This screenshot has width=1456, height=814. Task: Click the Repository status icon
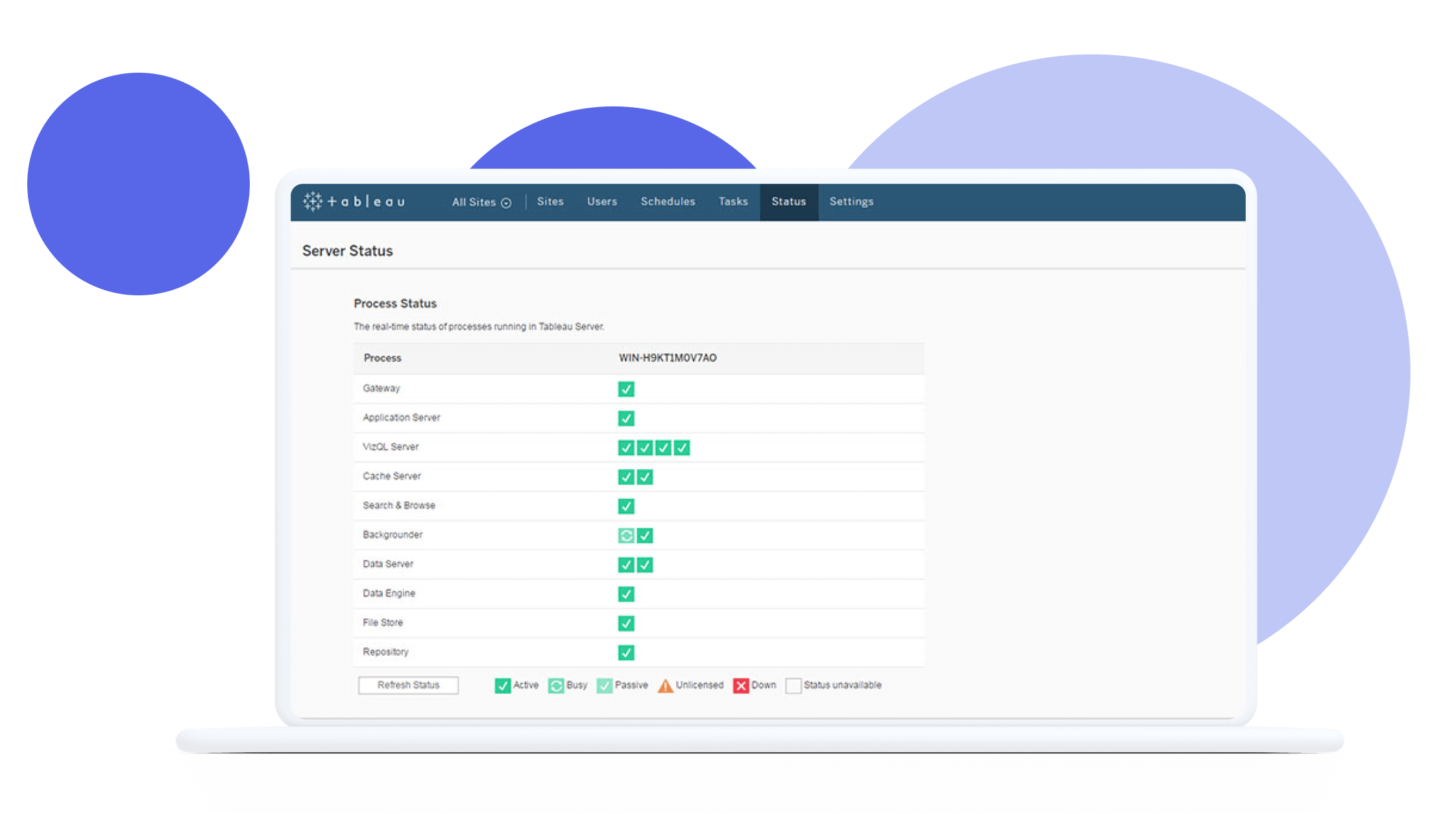point(626,652)
